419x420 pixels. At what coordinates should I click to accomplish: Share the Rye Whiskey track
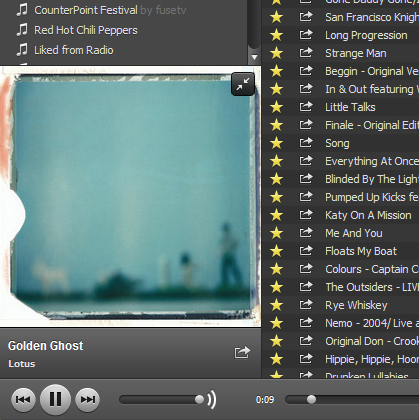point(306,304)
